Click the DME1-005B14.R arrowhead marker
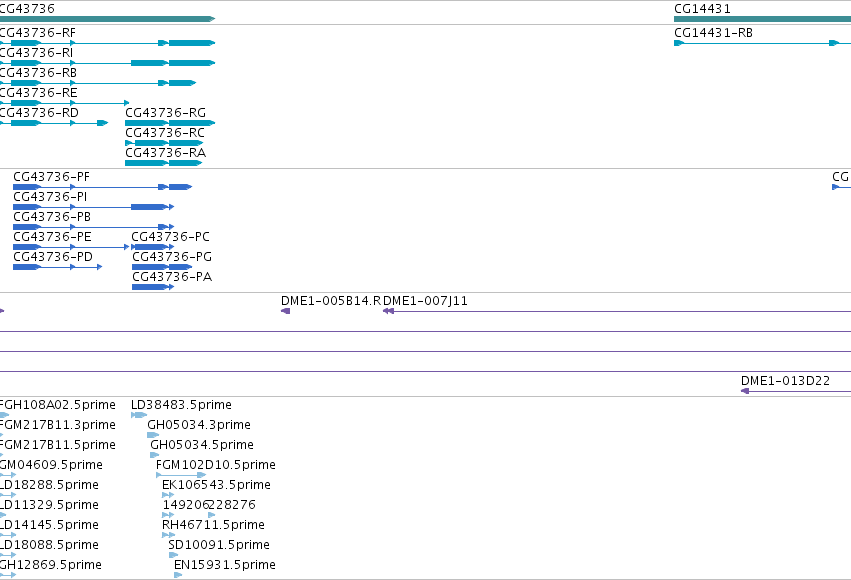 [x=285, y=311]
